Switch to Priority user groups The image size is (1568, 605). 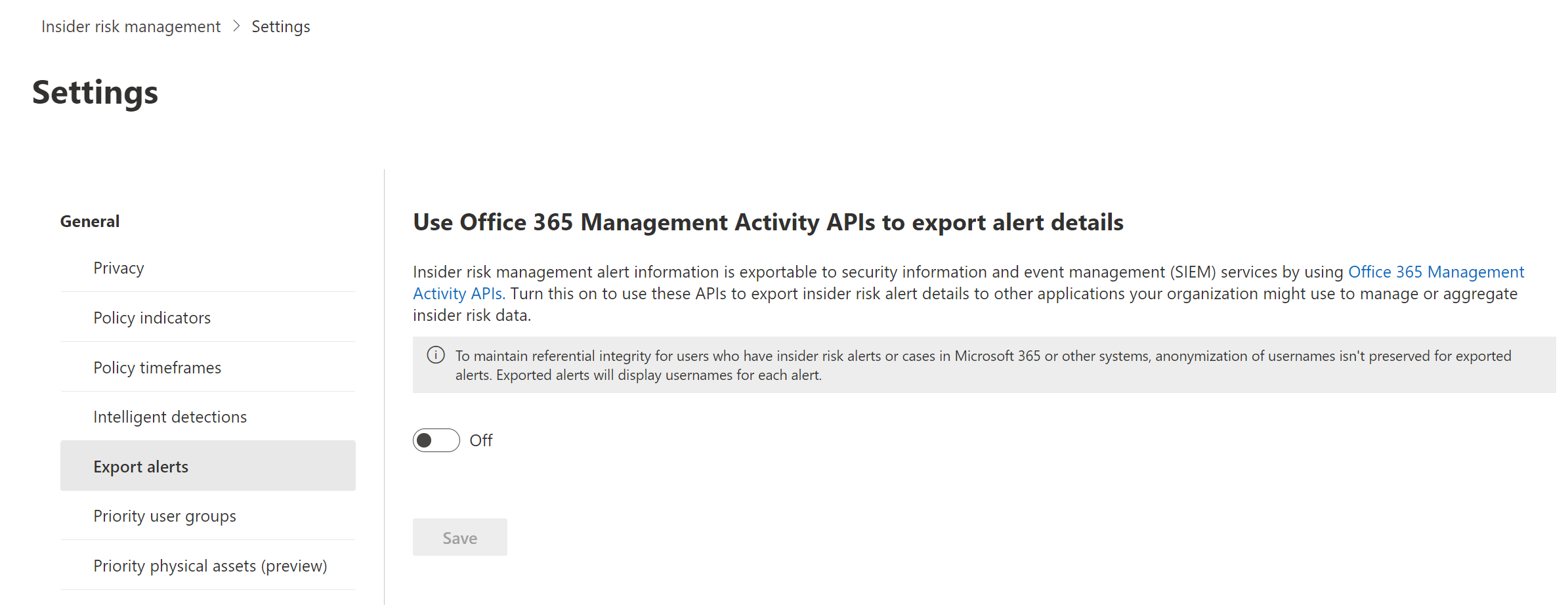165,516
